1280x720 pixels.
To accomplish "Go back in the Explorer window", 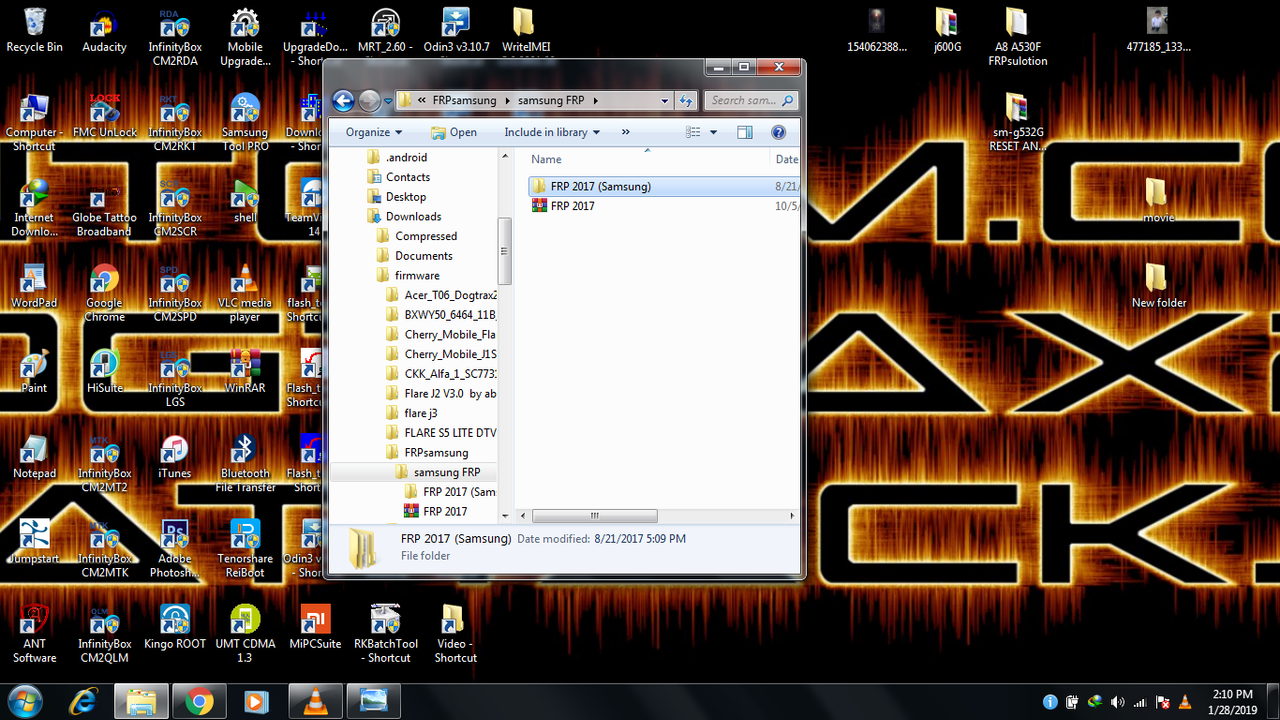I will tap(343, 101).
